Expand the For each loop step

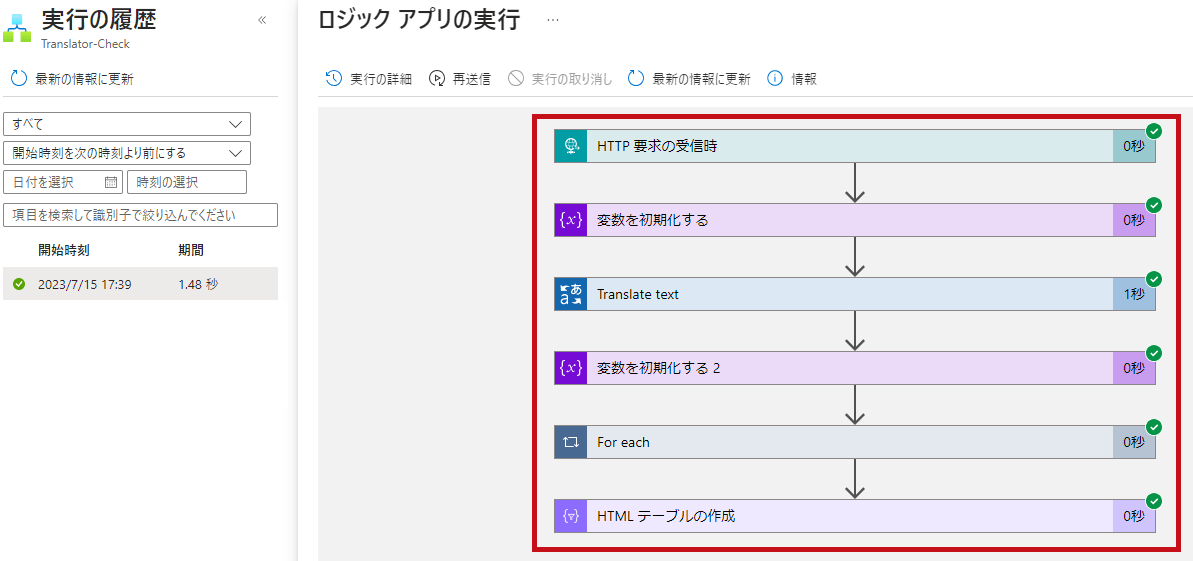(x=854, y=441)
